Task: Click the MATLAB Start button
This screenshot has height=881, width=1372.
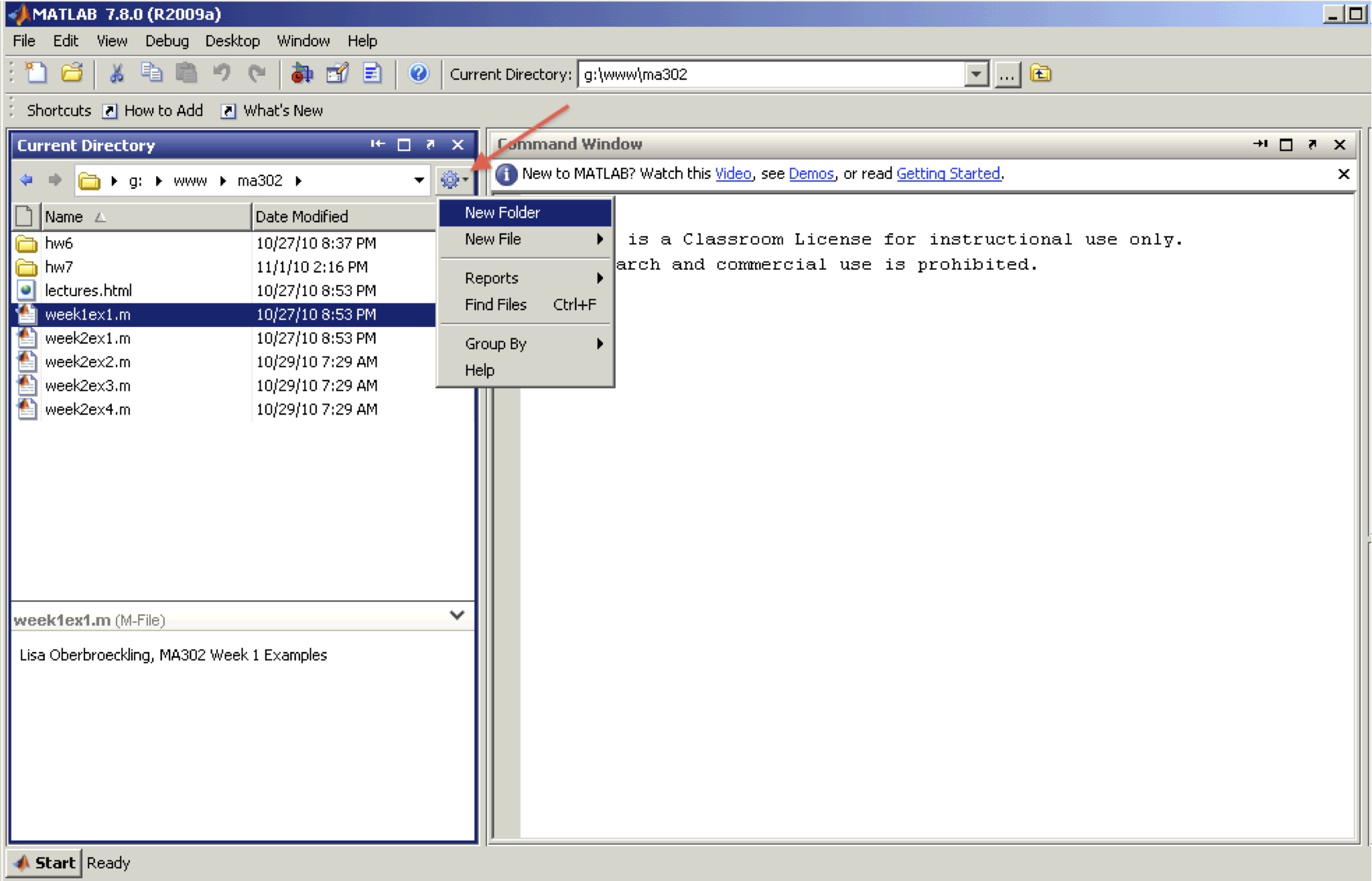Action: point(44,863)
